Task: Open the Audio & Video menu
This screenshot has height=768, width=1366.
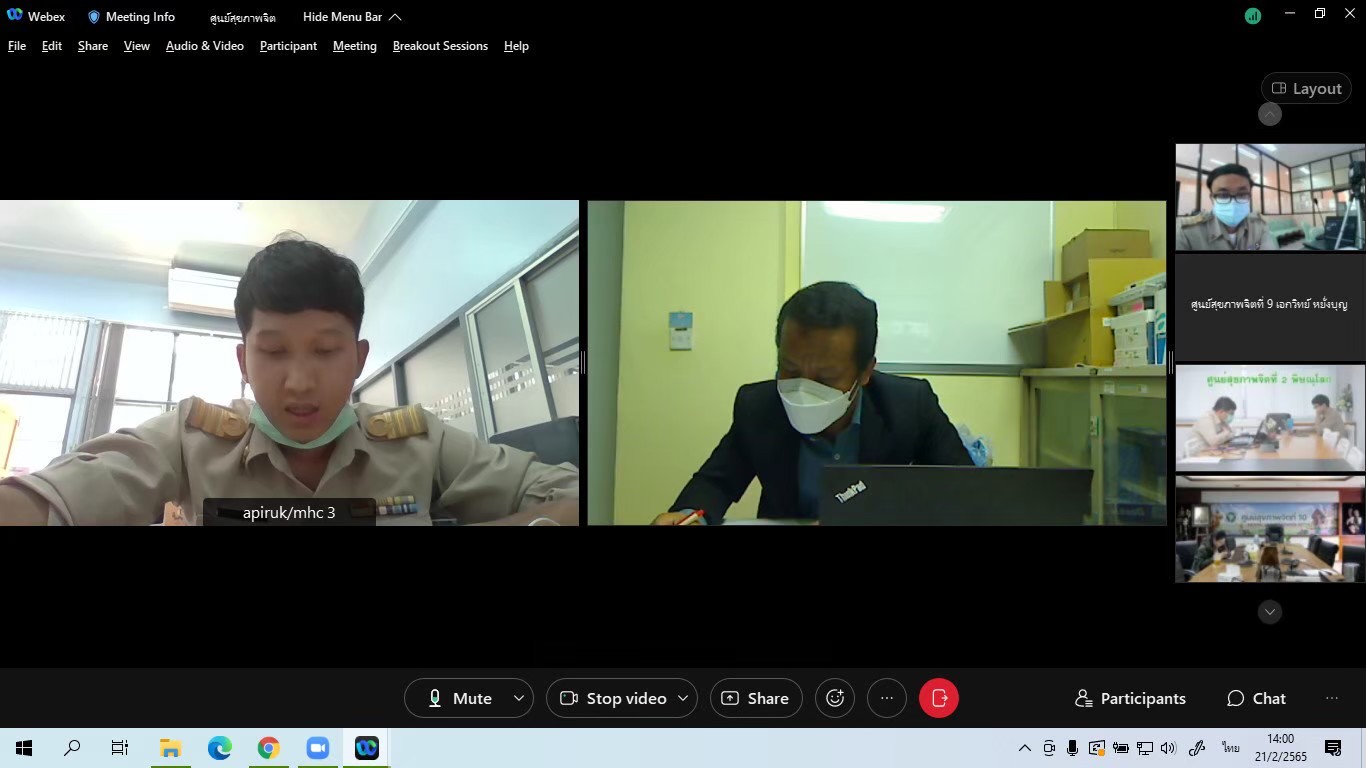Action: pos(204,46)
